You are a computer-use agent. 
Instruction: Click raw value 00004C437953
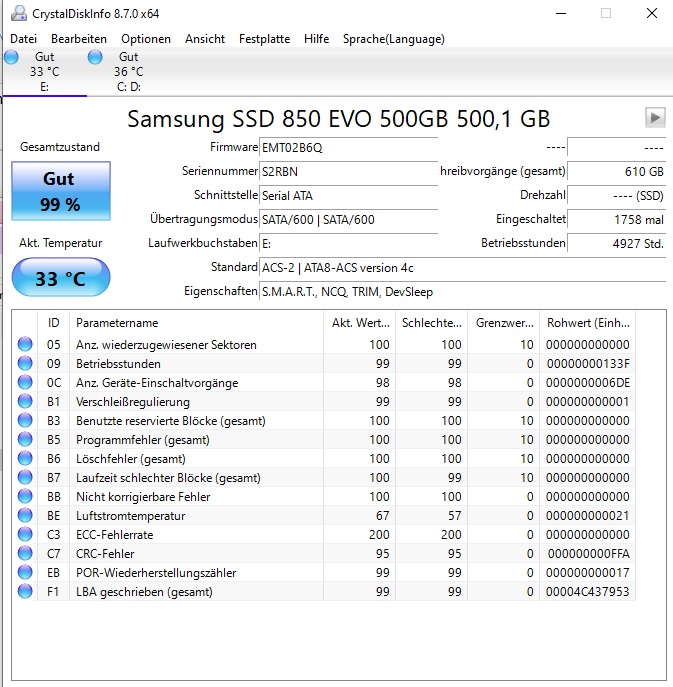(x=588, y=592)
